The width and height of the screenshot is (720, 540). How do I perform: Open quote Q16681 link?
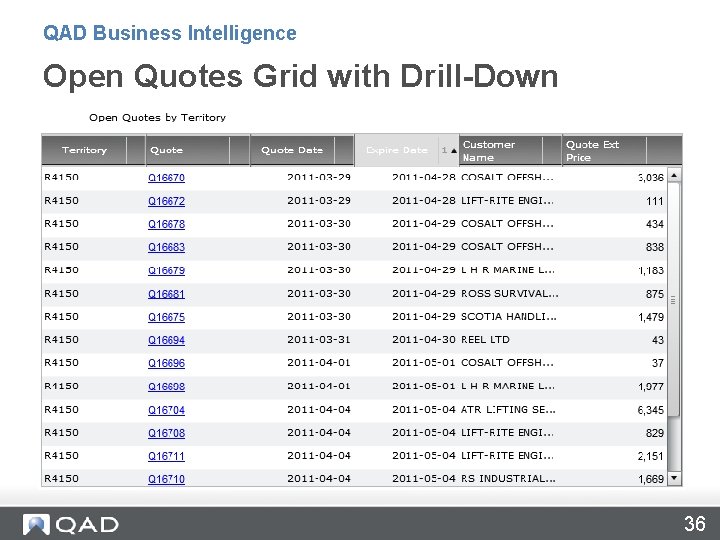point(166,294)
